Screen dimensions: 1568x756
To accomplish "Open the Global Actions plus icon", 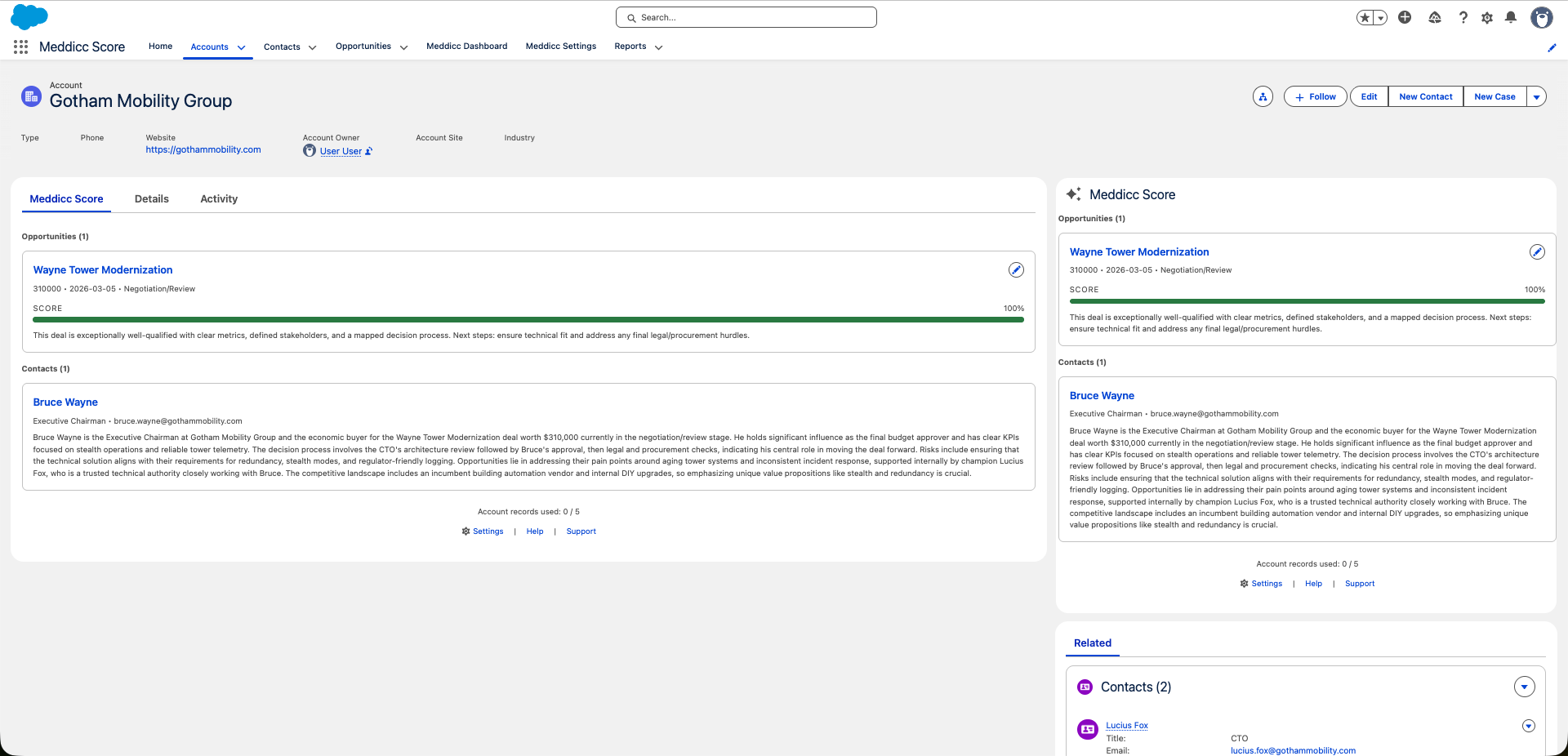I will click(1405, 17).
